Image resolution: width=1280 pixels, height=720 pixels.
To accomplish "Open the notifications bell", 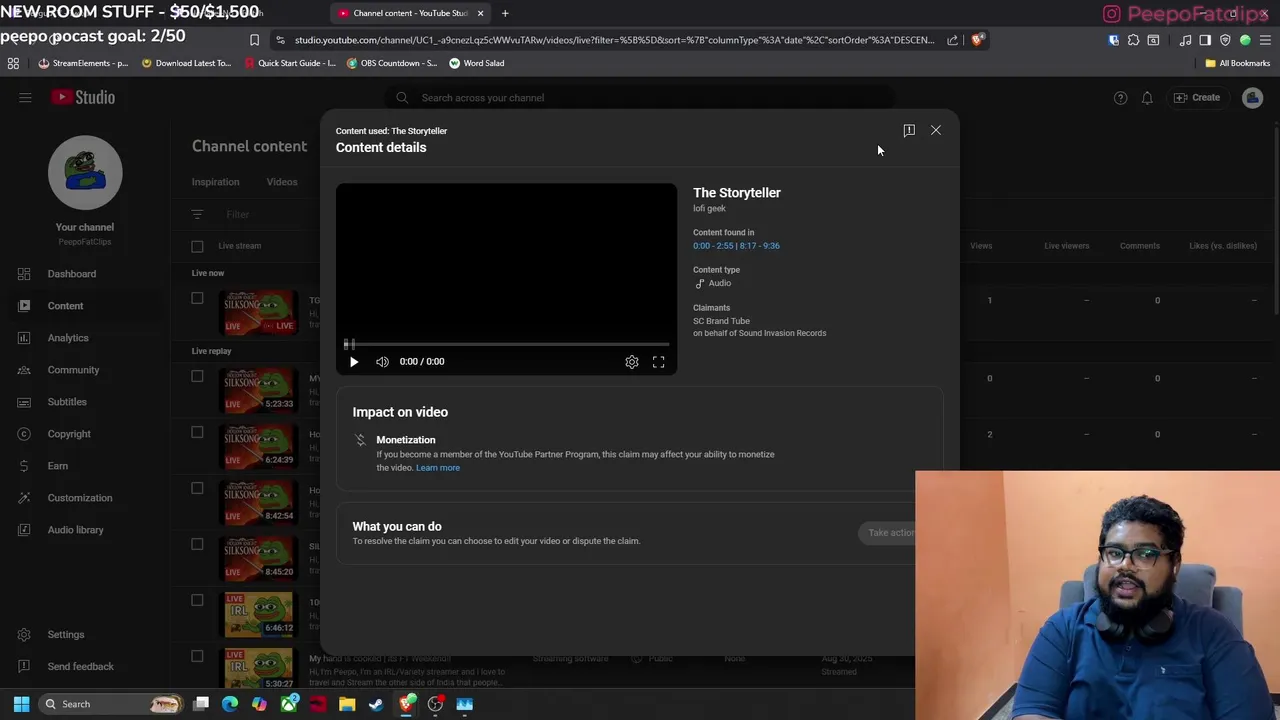I will point(1147,98).
